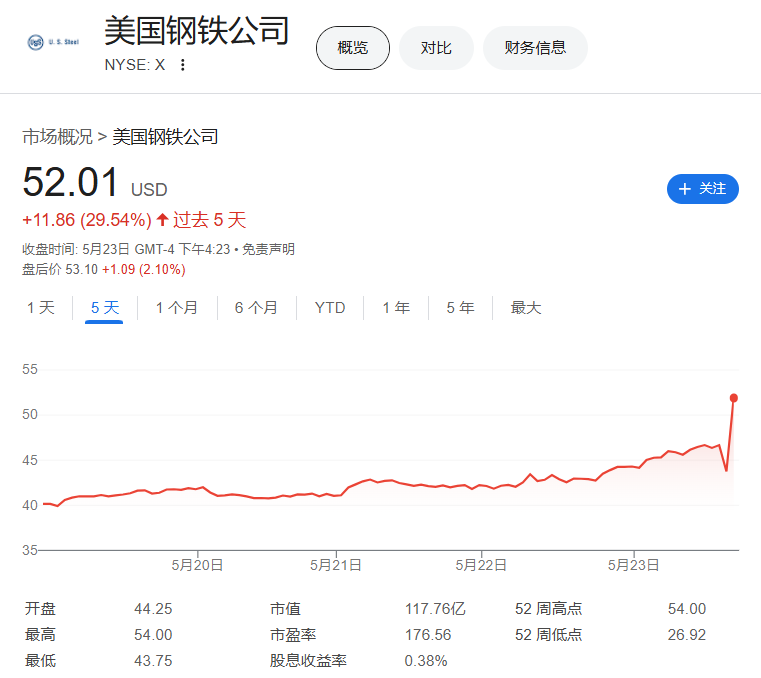Screen dimensions: 761x678
Task: Select the 6 个月 time range
Action: coord(256,308)
